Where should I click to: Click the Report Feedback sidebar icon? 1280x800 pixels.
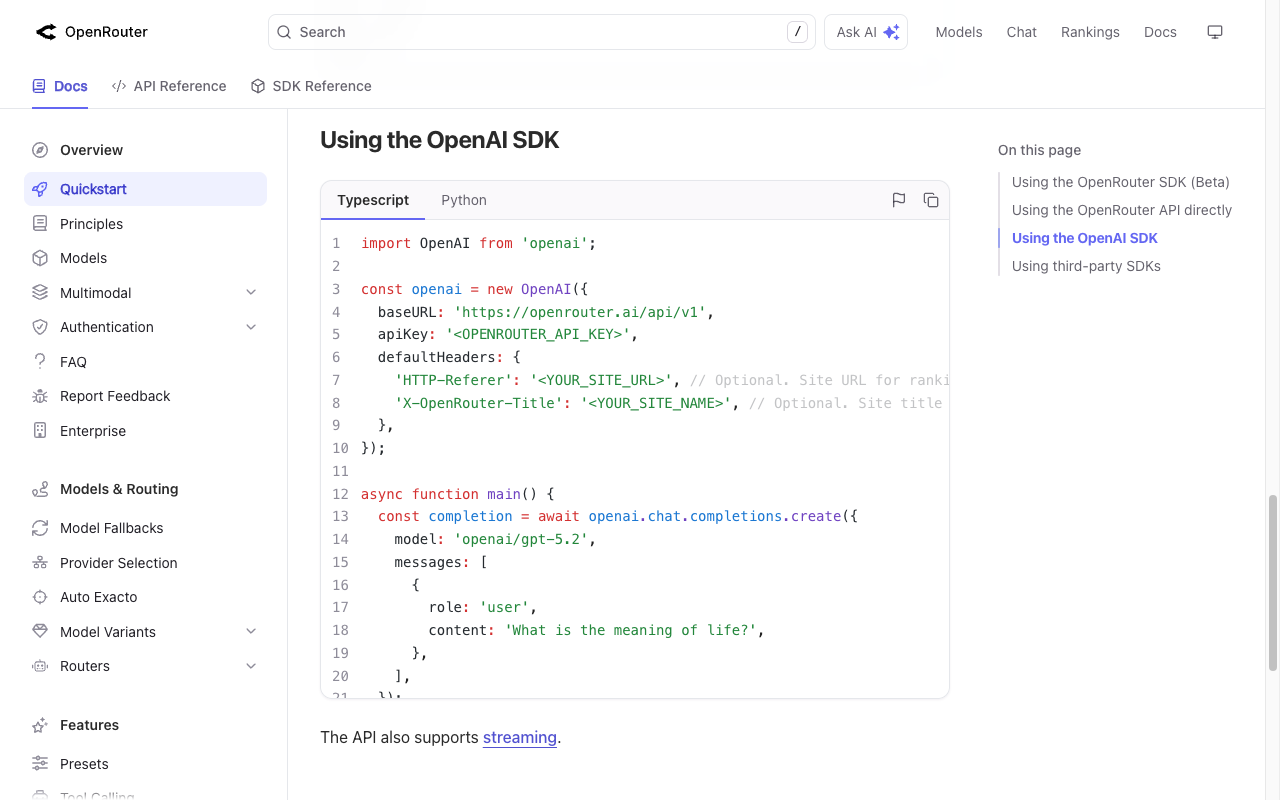tap(39, 396)
